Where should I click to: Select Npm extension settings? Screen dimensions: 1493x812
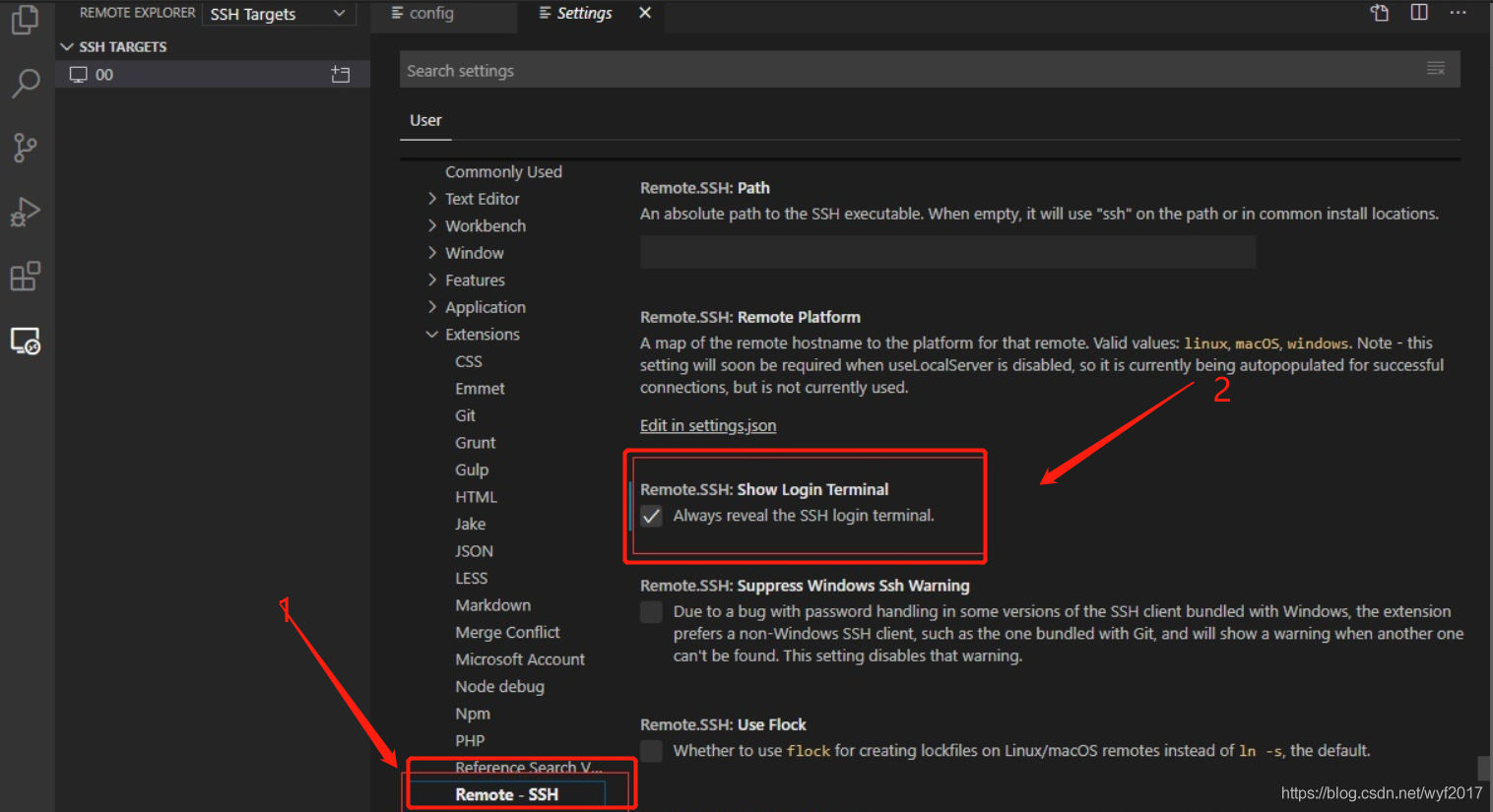(473, 714)
